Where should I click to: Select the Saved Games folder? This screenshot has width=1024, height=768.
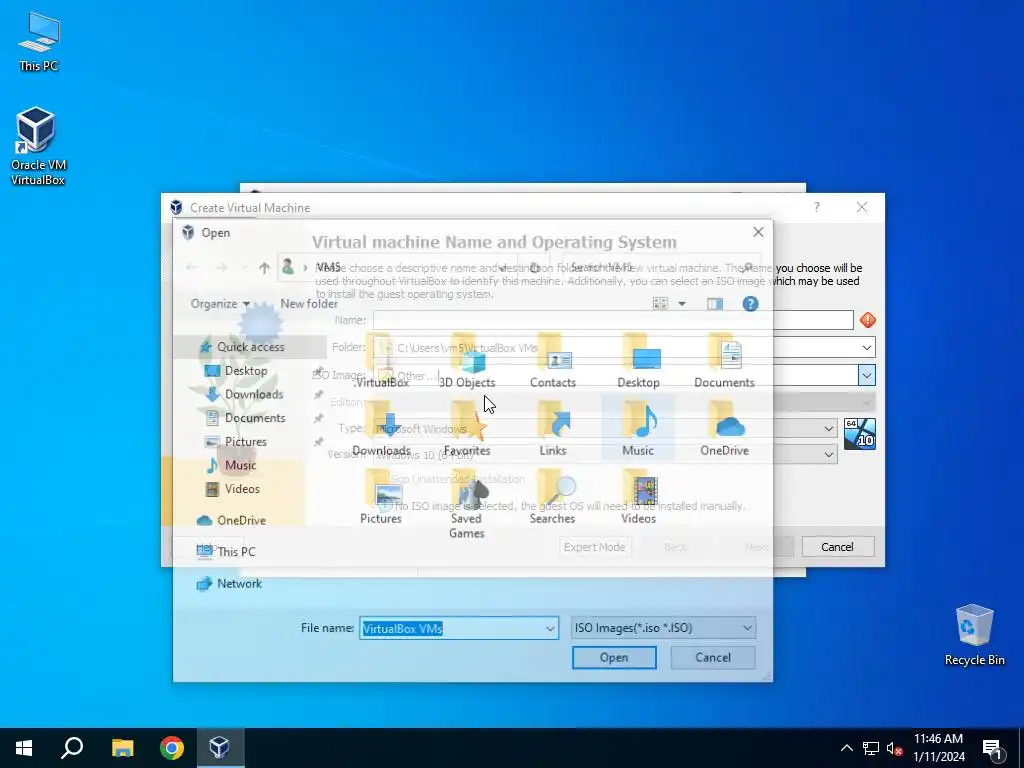[x=466, y=505]
